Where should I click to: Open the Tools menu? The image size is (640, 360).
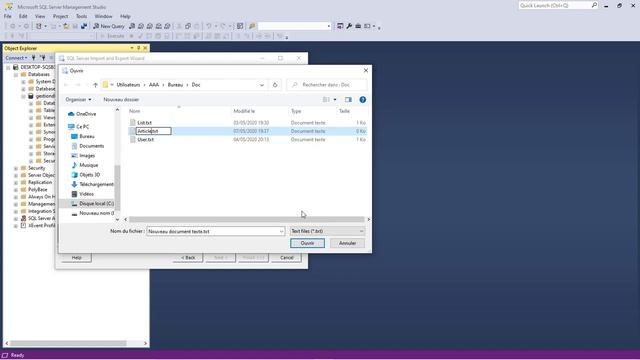(82, 16)
